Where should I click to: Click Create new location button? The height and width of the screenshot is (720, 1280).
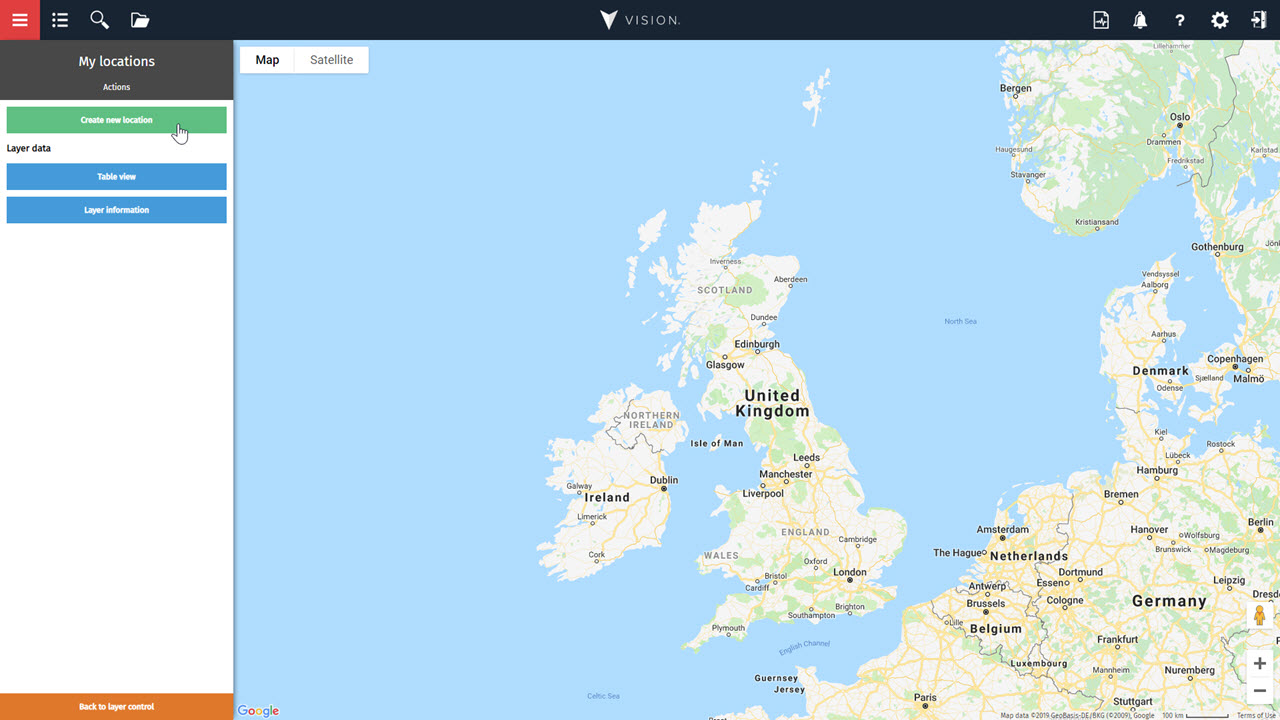coord(117,120)
